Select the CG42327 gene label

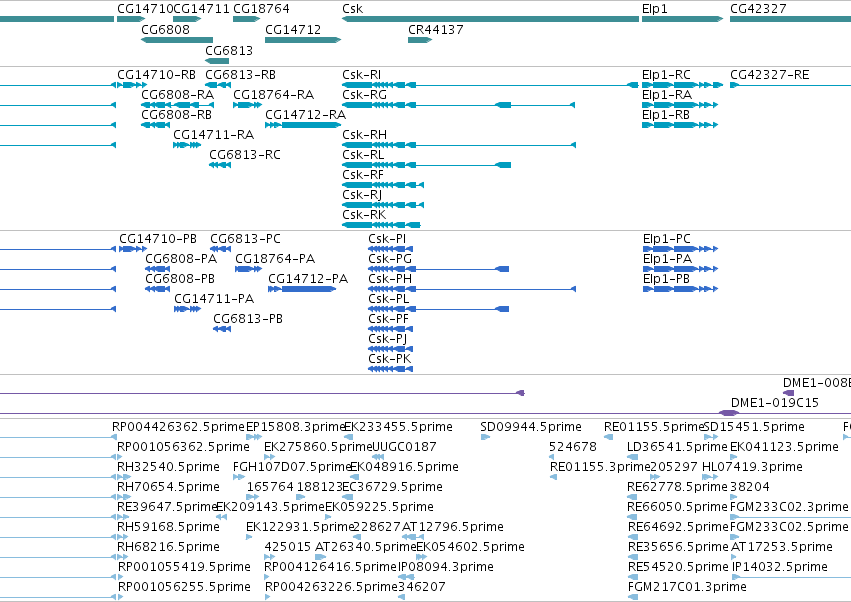click(758, 9)
